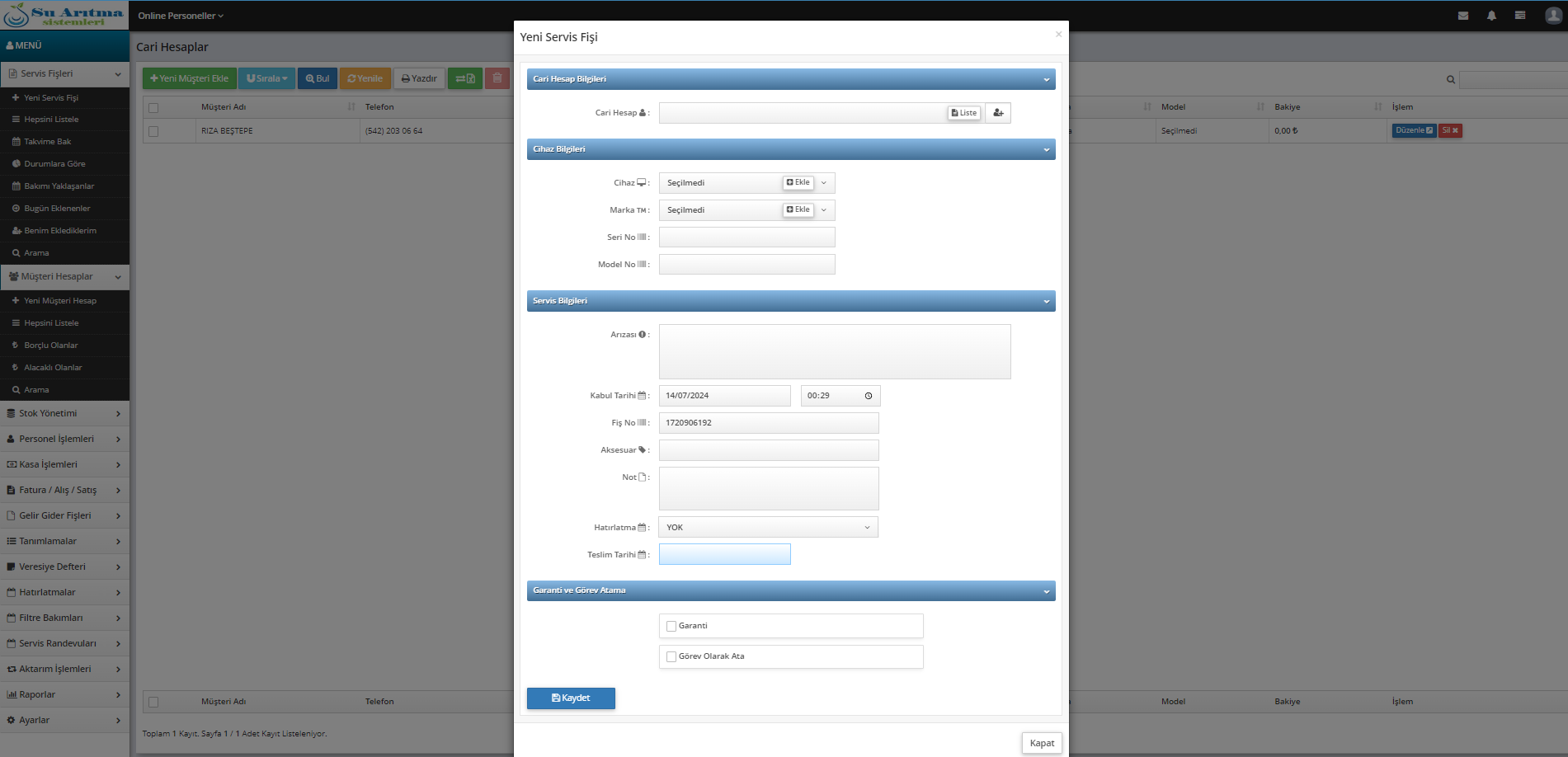Viewport: 1568px width, 757px height.
Task: Open the mail envelope icon in top bar
Action: click(x=1463, y=16)
